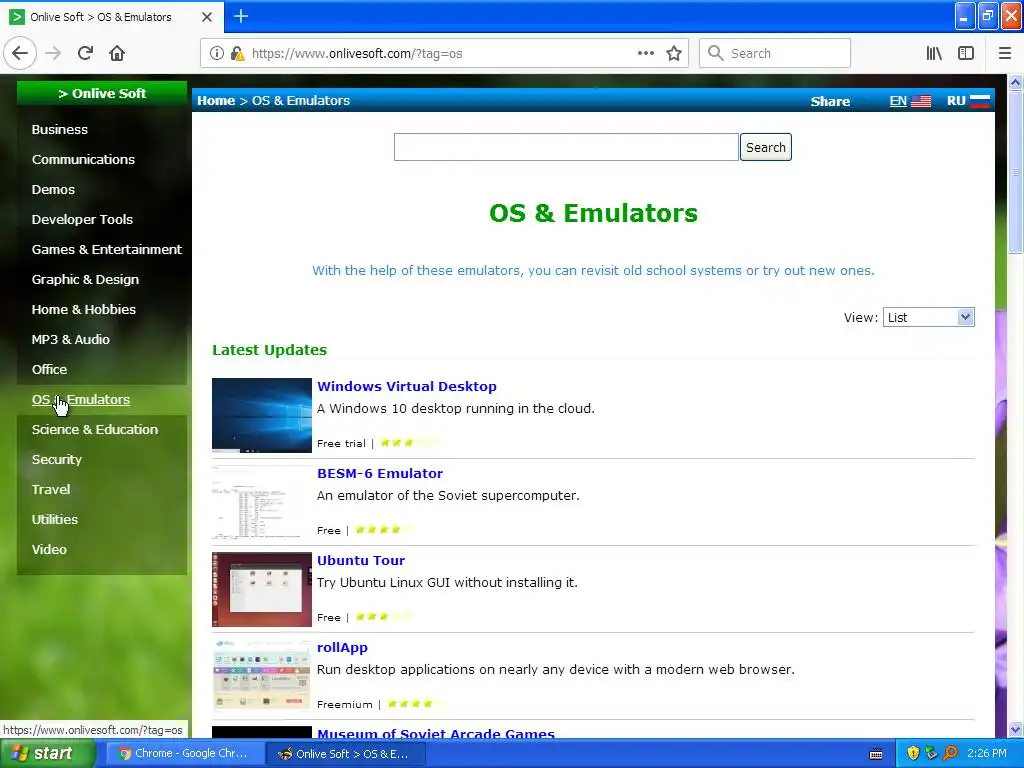Click the star rating for rollApp
Image resolution: width=1024 pixels, height=768 pixels.
(416, 703)
